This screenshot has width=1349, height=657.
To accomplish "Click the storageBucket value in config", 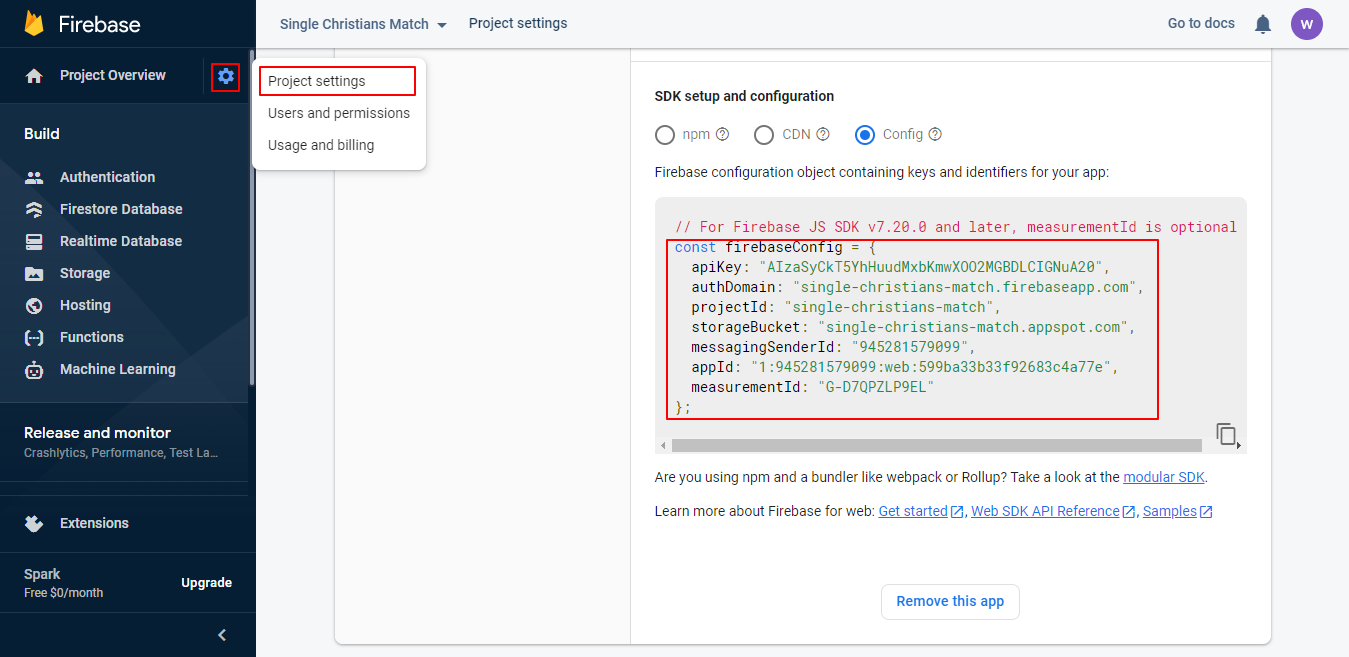I will (x=972, y=327).
